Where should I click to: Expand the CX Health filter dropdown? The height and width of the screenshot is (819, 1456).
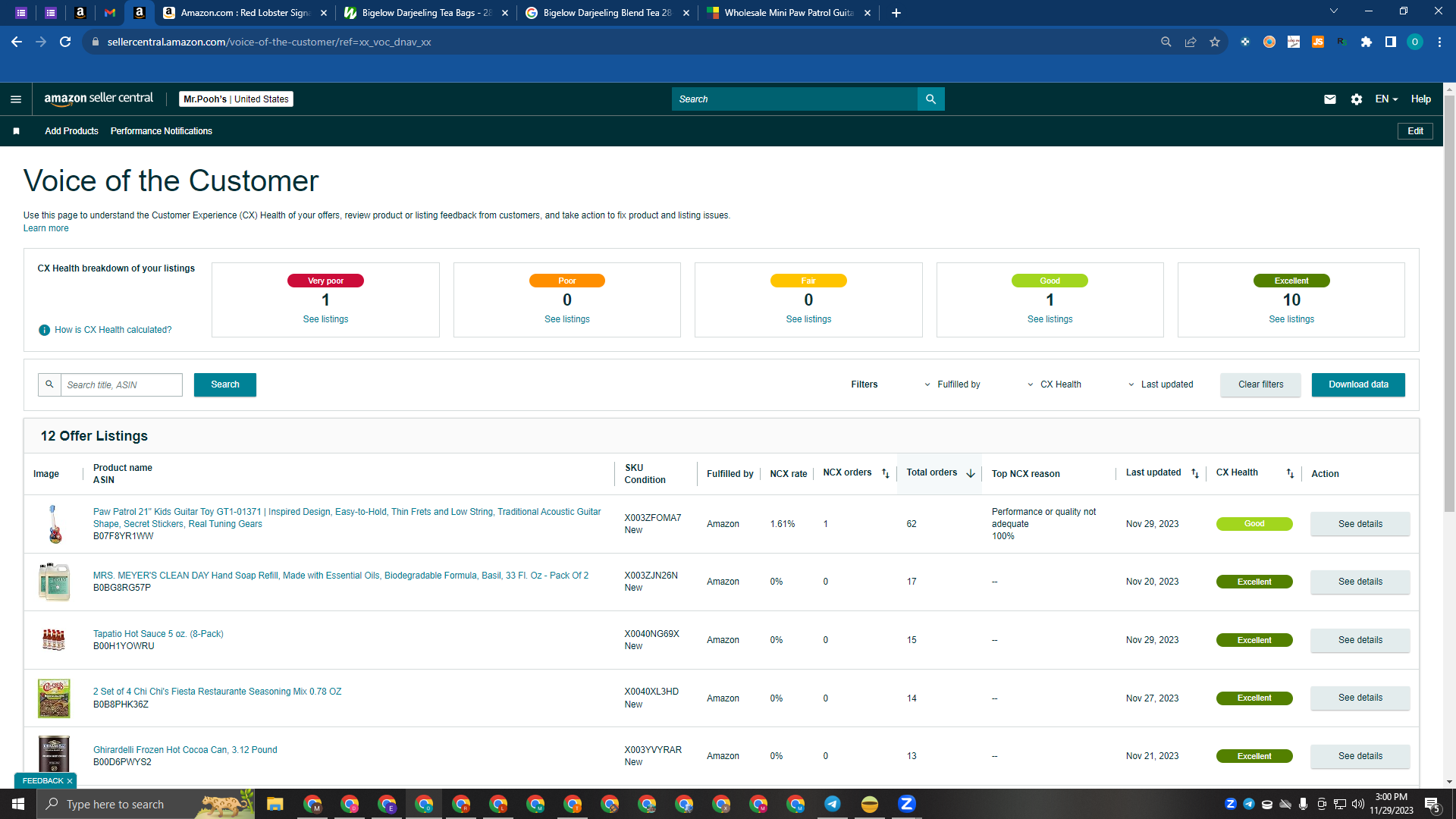(x=1055, y=384)
